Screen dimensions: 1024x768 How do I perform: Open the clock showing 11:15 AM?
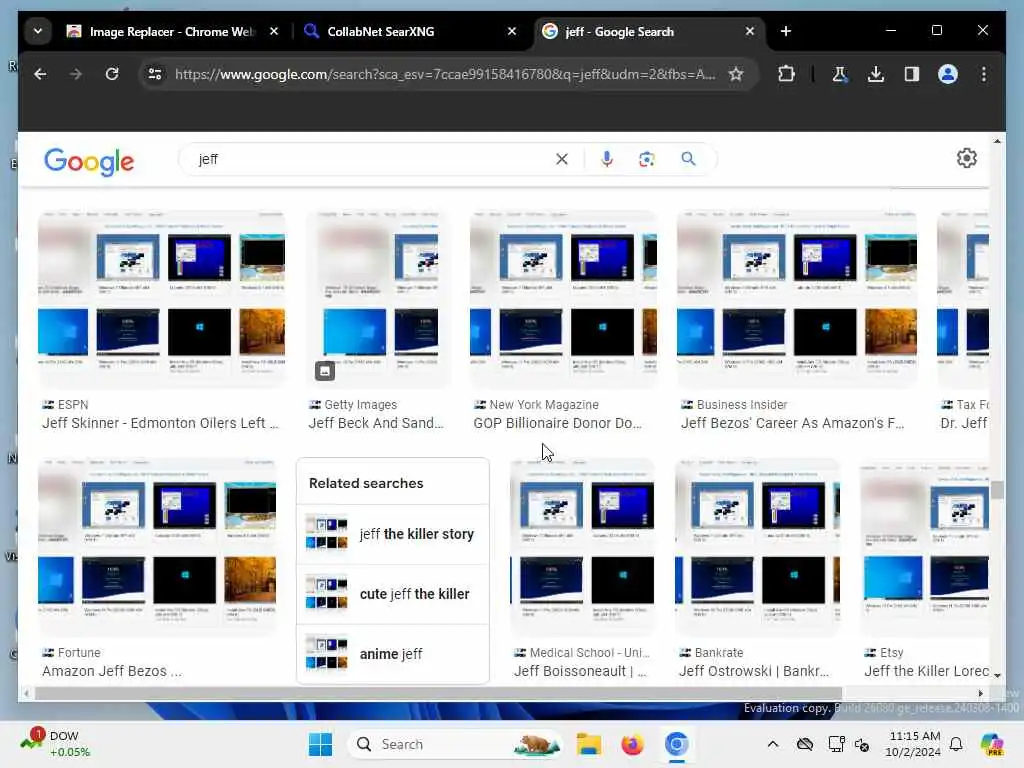click(x=914, y=744)
